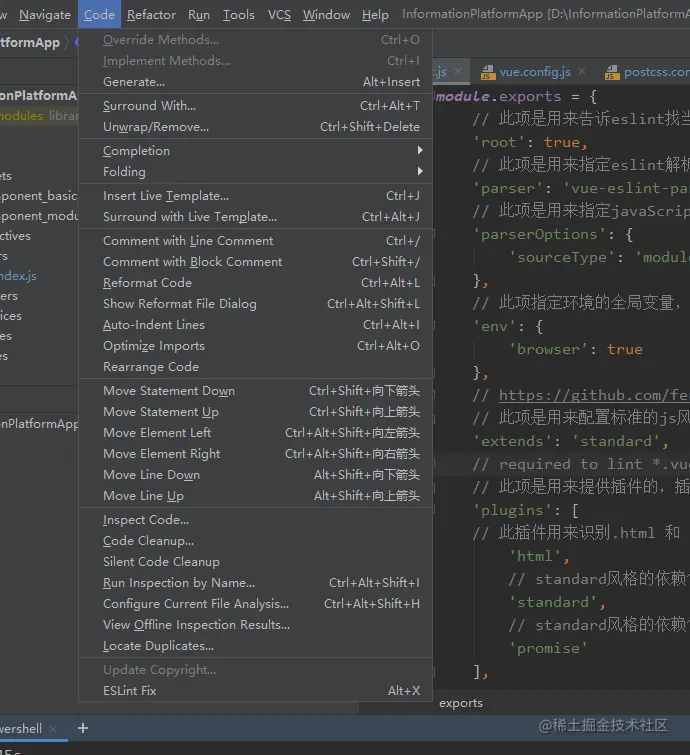Expand the Completion submenu
This screenshot has height=755, width=690.
coord(255,151)
